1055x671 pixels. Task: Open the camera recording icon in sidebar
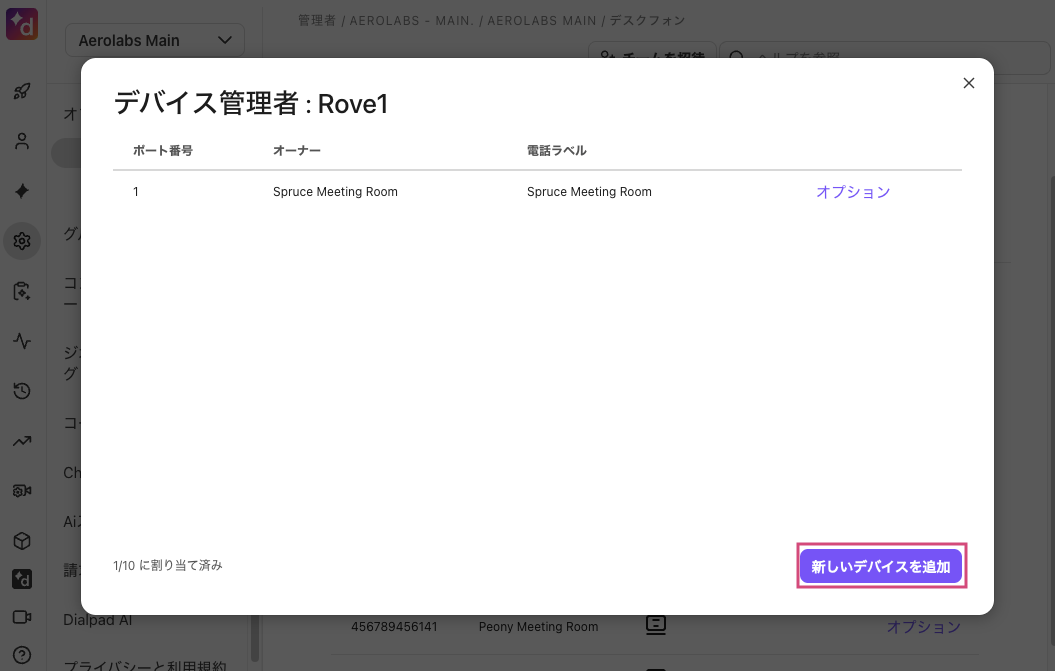pyautogui.click(x=22, y=491)
